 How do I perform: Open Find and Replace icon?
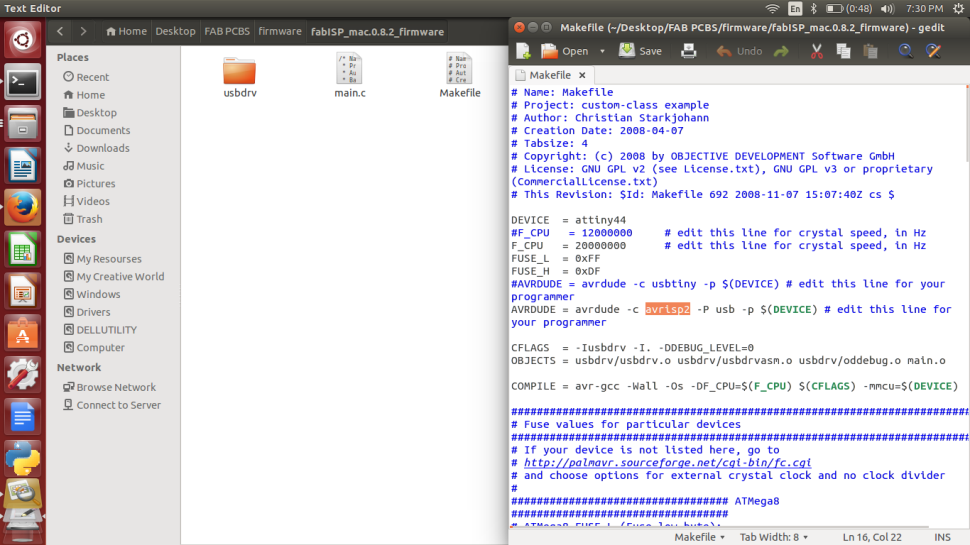(x=934, y=51)
